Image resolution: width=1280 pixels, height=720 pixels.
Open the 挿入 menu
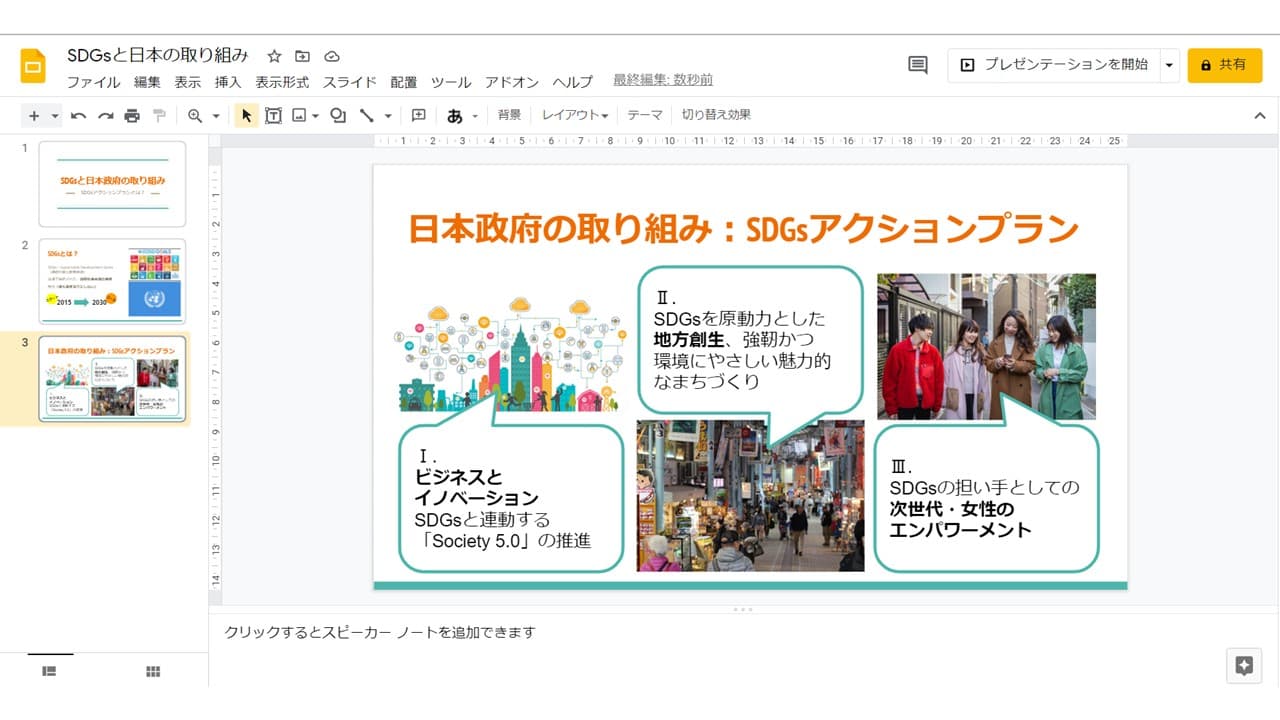(228, 82)
